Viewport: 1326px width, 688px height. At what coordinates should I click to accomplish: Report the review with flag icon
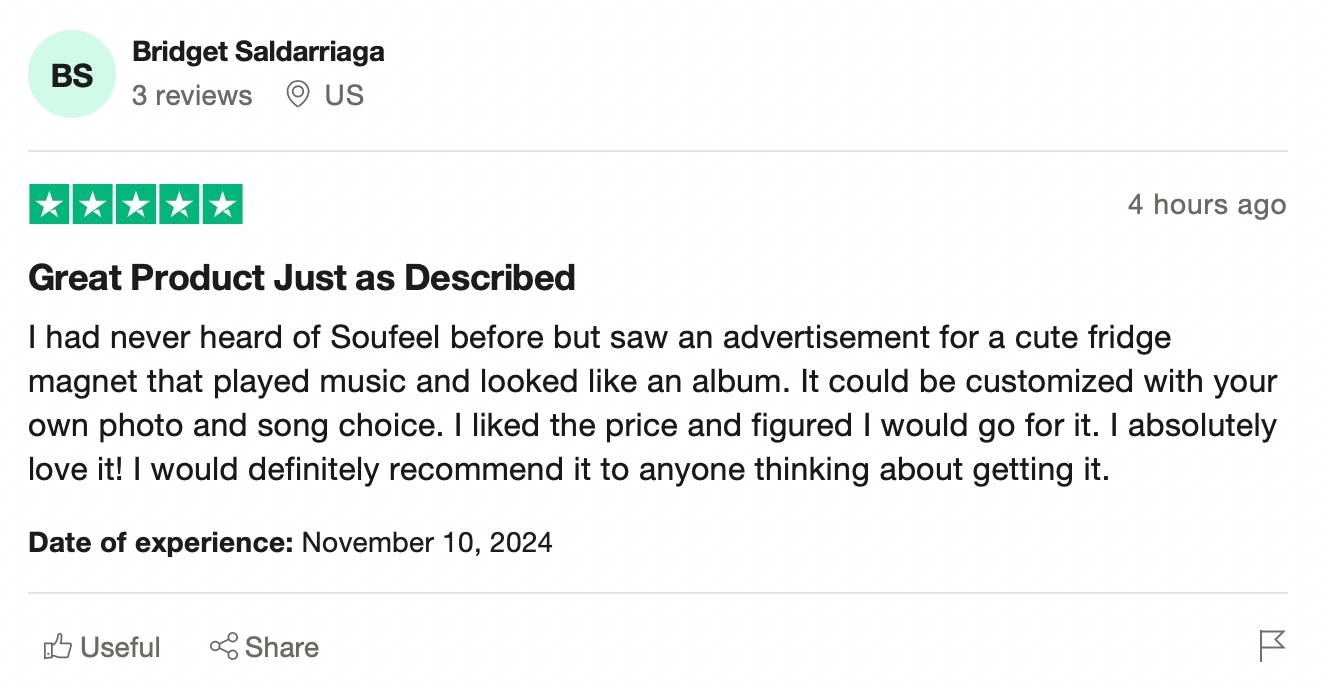[1271, 646]
